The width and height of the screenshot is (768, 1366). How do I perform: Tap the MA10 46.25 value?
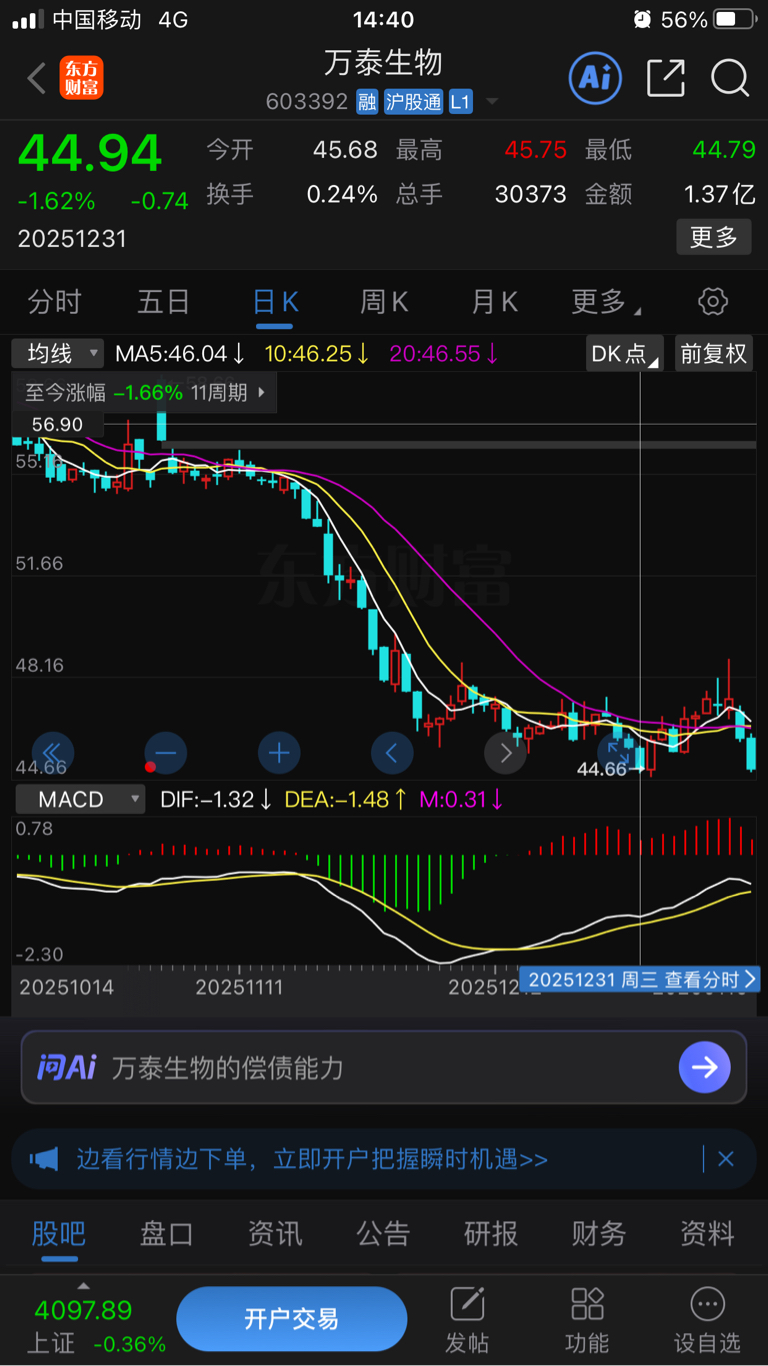pyautogui.click(x=317, y=353)
